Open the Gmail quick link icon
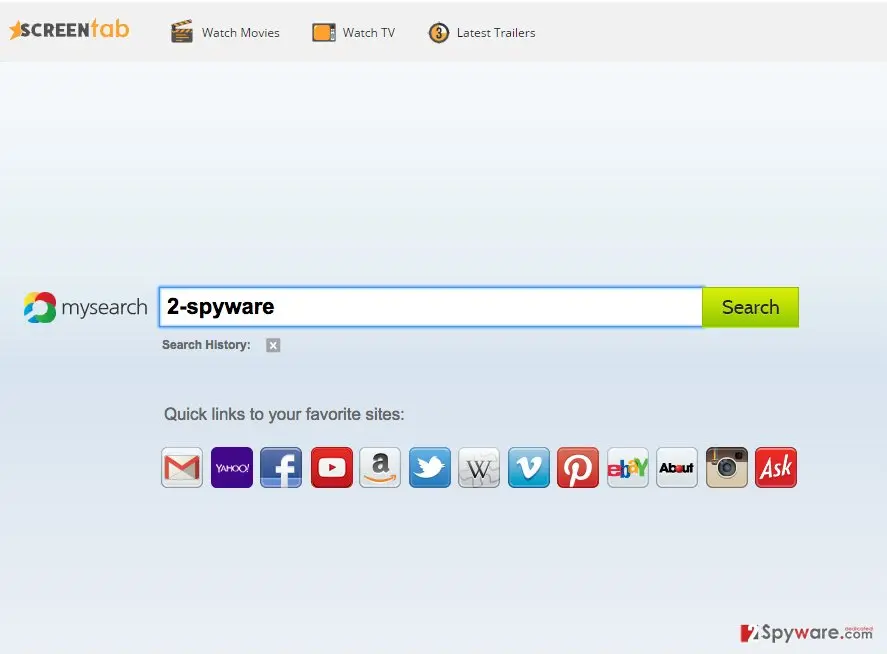This screenshot has height=654, width=887. tap(182, 467)
